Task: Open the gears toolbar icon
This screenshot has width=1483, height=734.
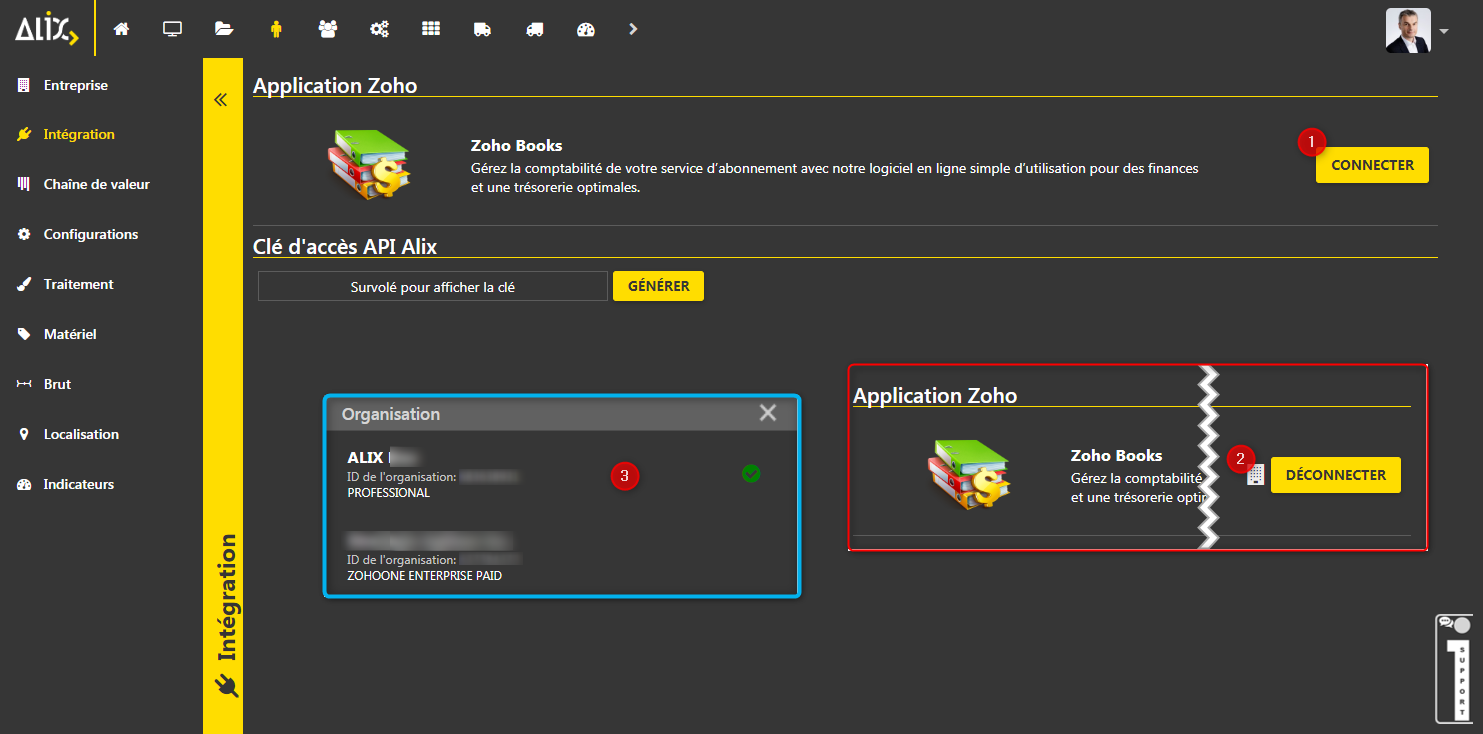Action: tap(380, 29)
